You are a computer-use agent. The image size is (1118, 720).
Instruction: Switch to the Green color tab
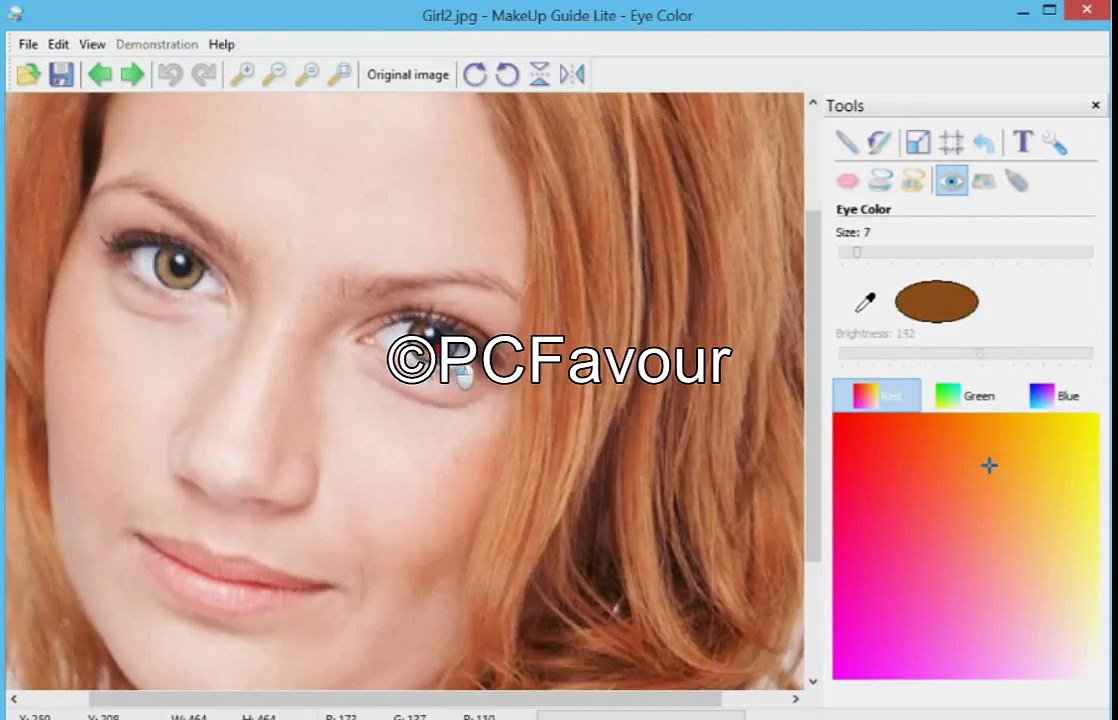tap(965, 395)
